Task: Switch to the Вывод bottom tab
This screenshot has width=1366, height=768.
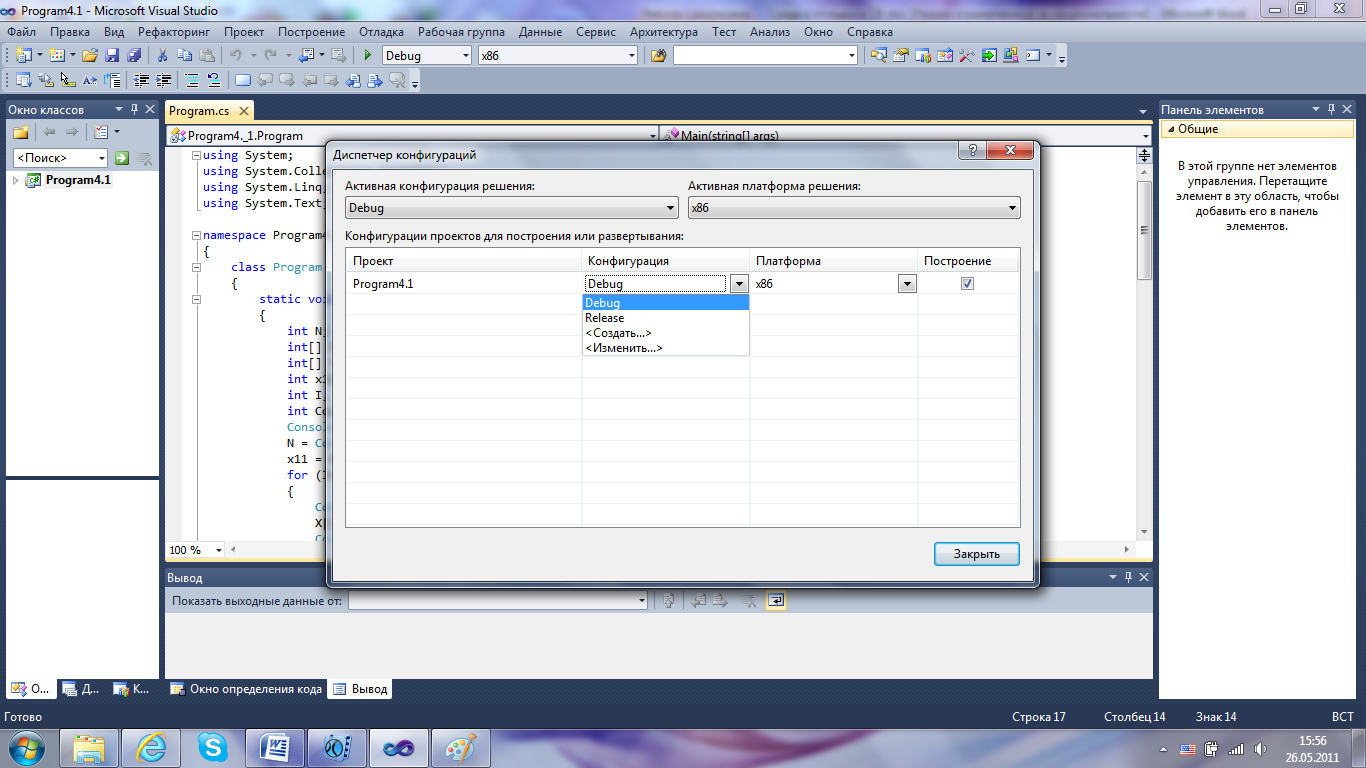Action: [x=360, y=689]
